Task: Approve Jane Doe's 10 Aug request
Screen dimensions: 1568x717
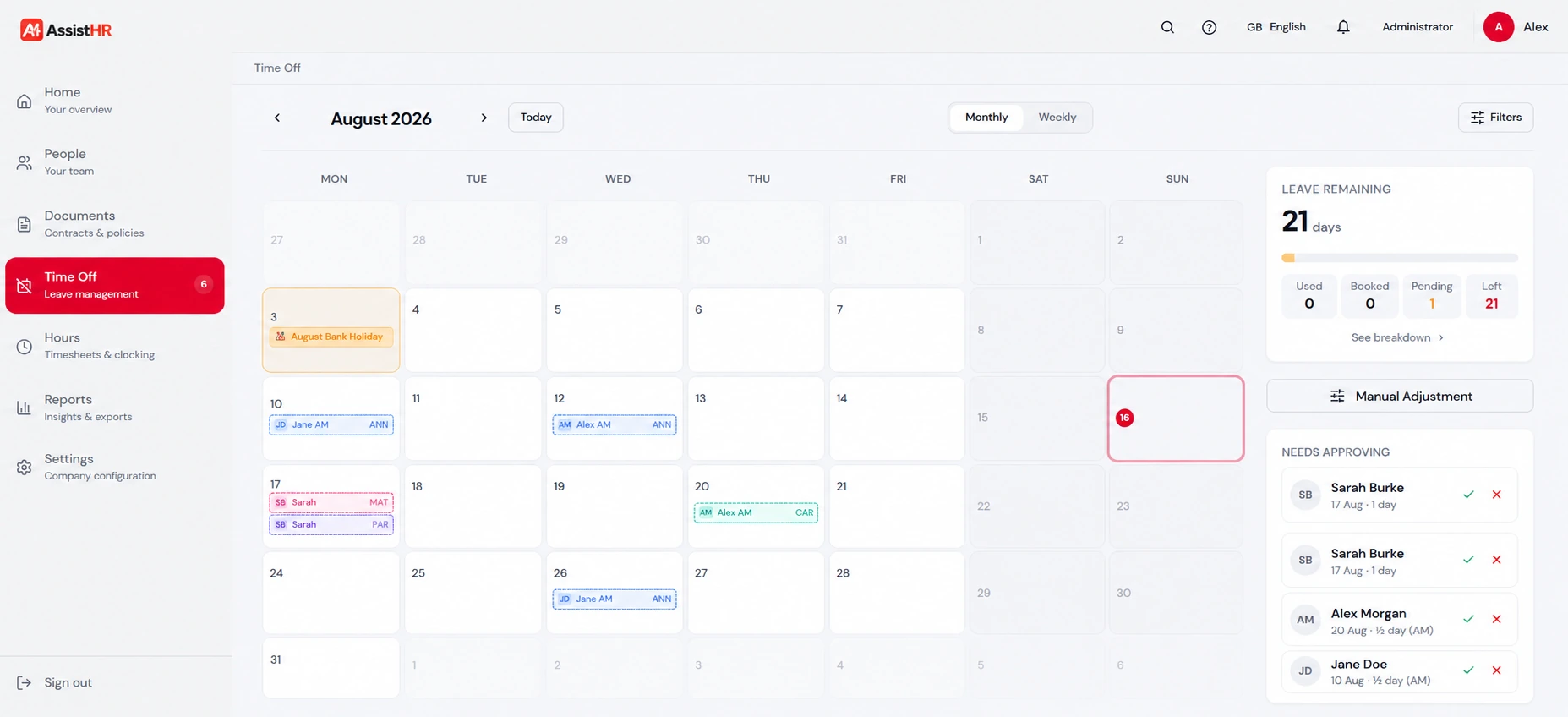Action: pyautogui.click(x=1468, y=670)
